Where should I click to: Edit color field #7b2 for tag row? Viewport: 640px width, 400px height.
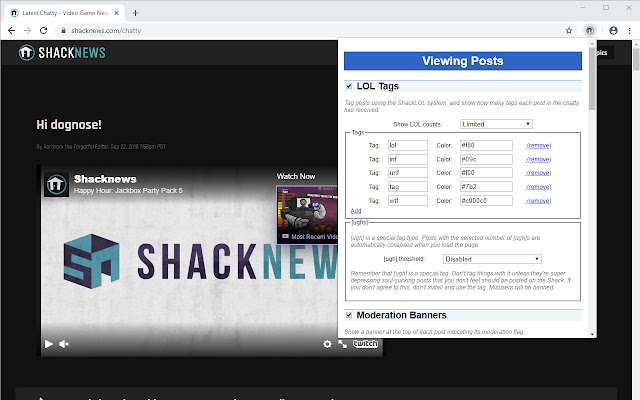pos(486,187)
